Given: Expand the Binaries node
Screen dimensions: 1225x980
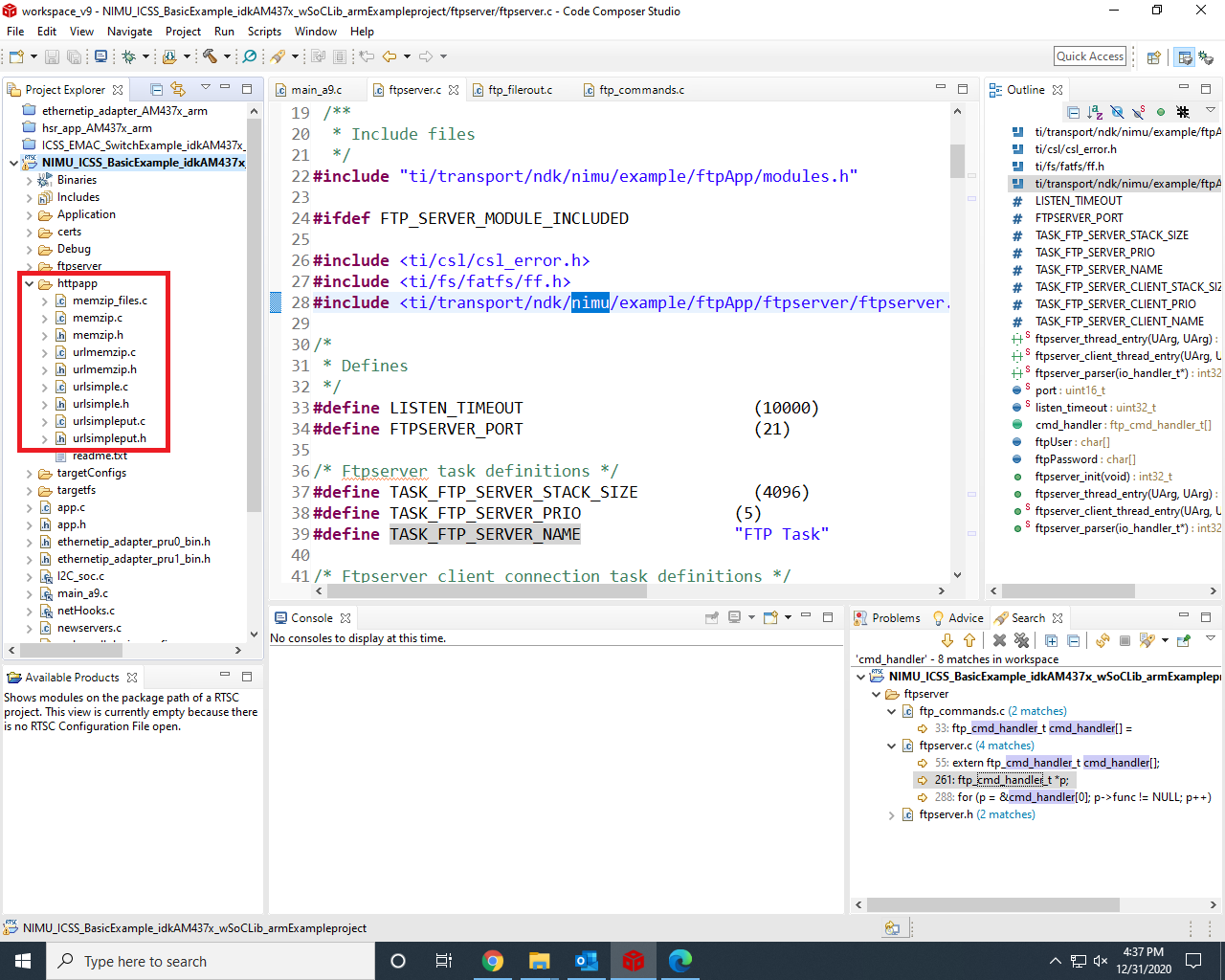Looking at the screenshot, I should [30, 180].
